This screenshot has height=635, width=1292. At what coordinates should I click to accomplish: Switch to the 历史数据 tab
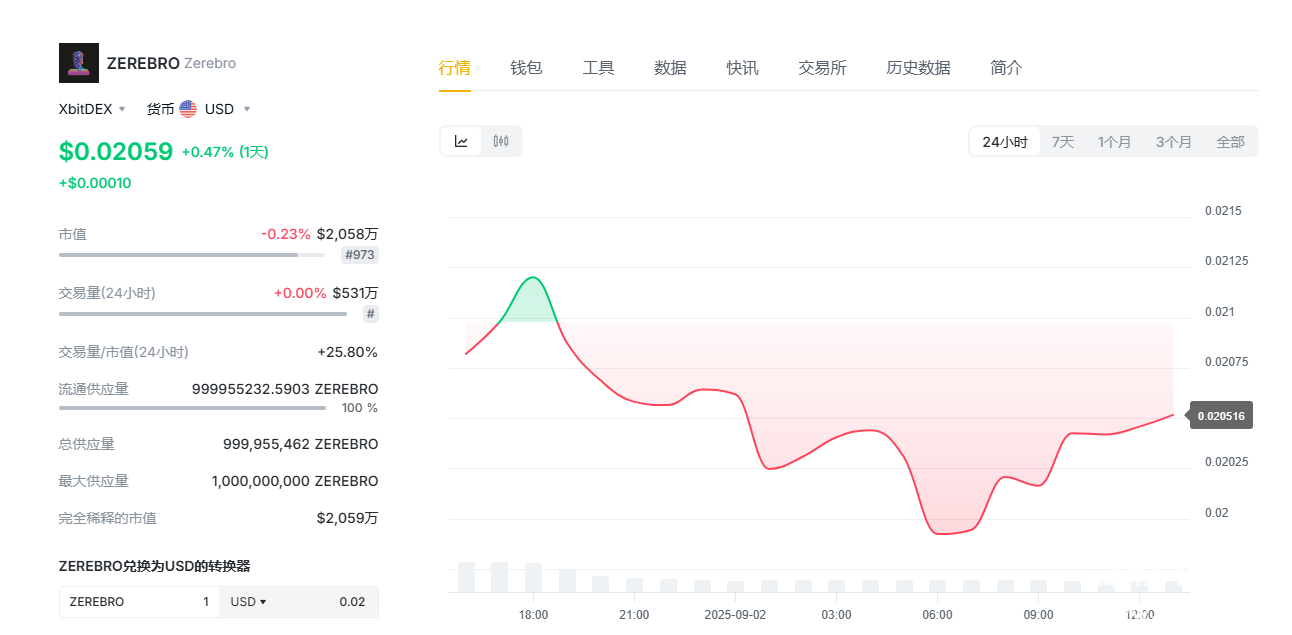point(918,68)
